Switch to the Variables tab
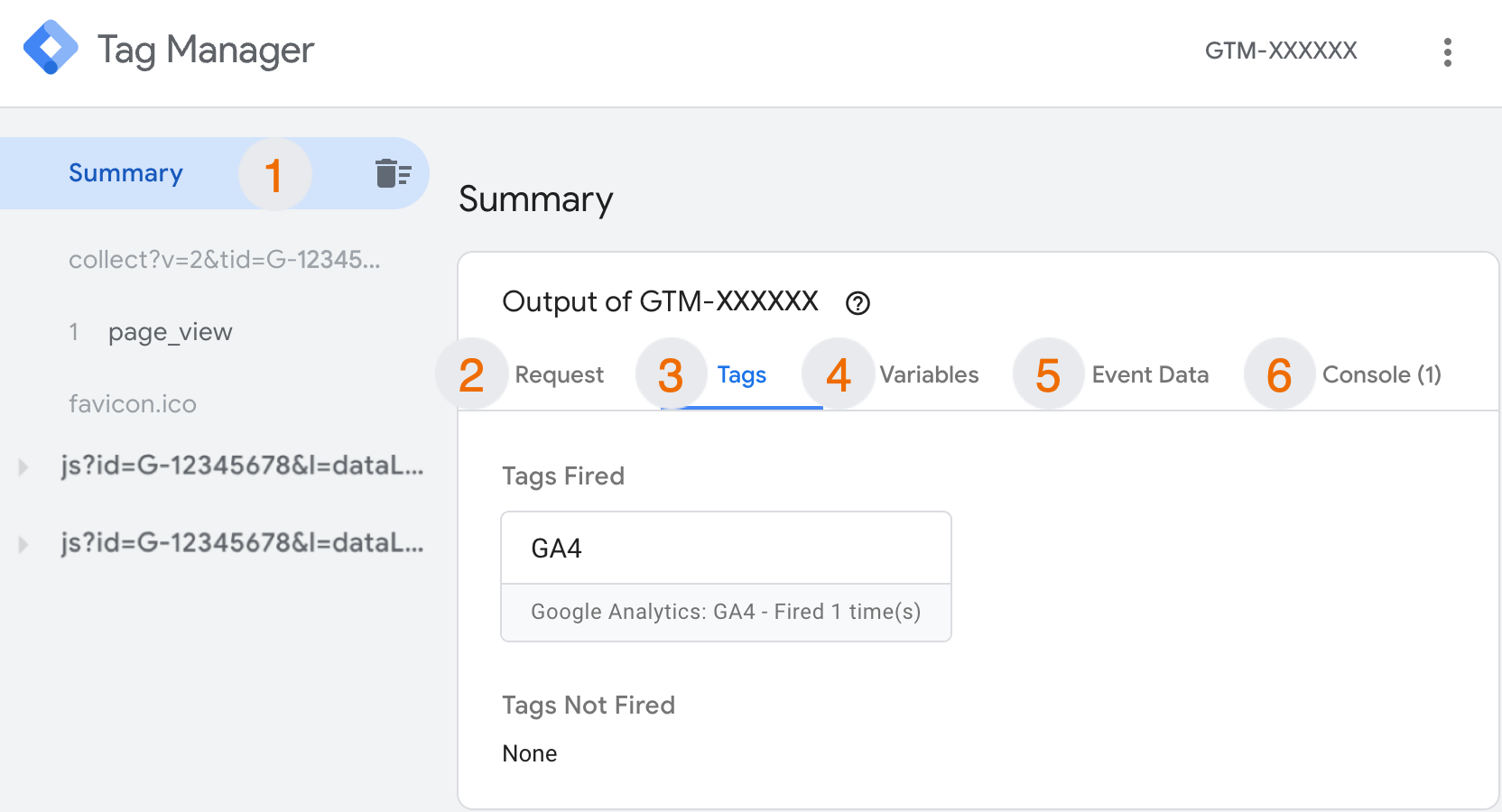Screen dimensions: 1502x812 [928, 374]
